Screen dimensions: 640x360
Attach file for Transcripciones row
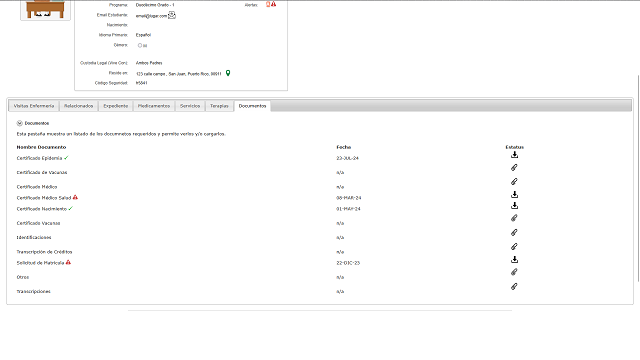pos(514,287)
